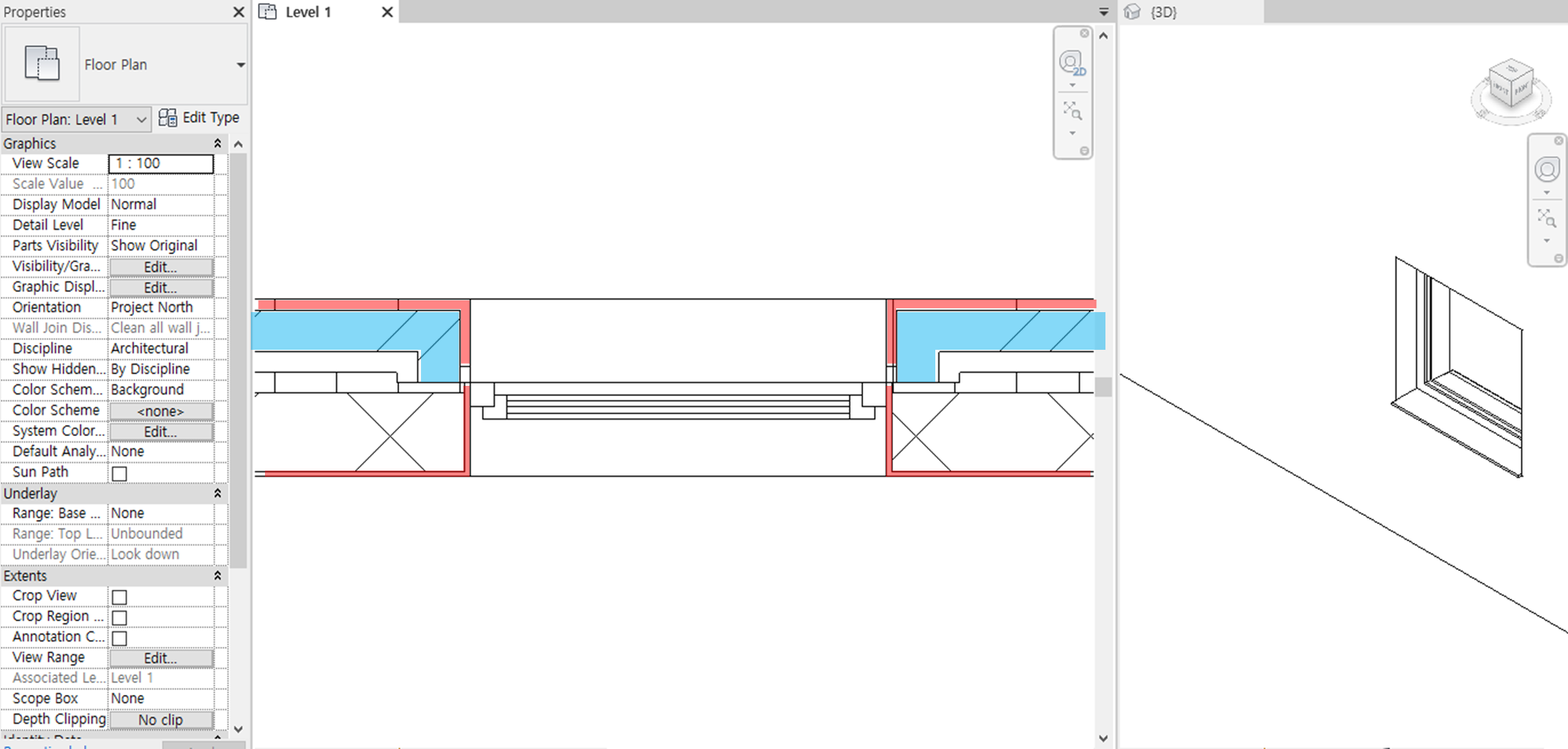
Task: Click the Display Model value Normal
Action: [161, 204]
